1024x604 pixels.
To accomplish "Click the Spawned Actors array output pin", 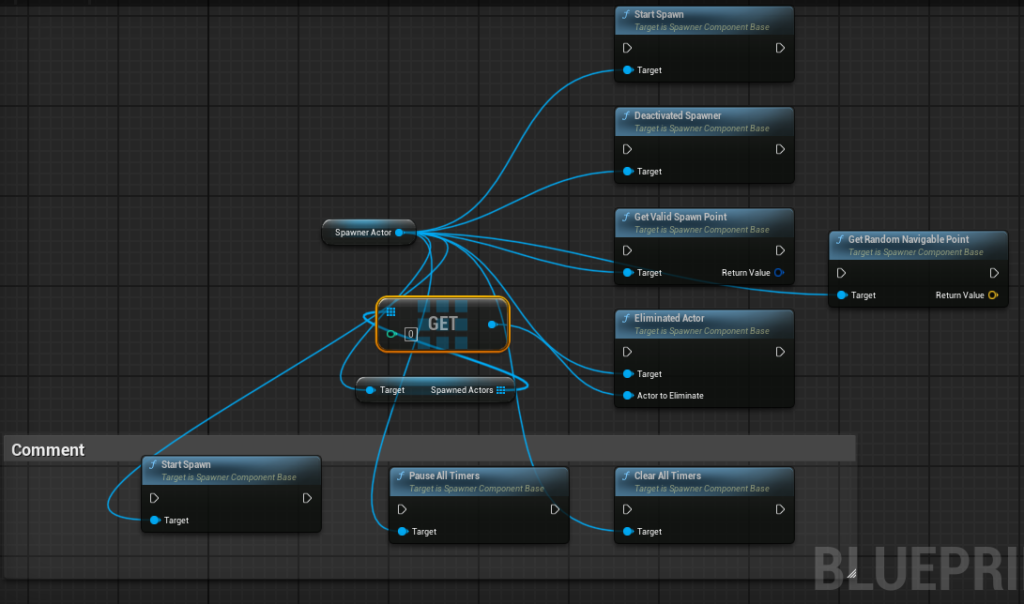I will point(500,390).
